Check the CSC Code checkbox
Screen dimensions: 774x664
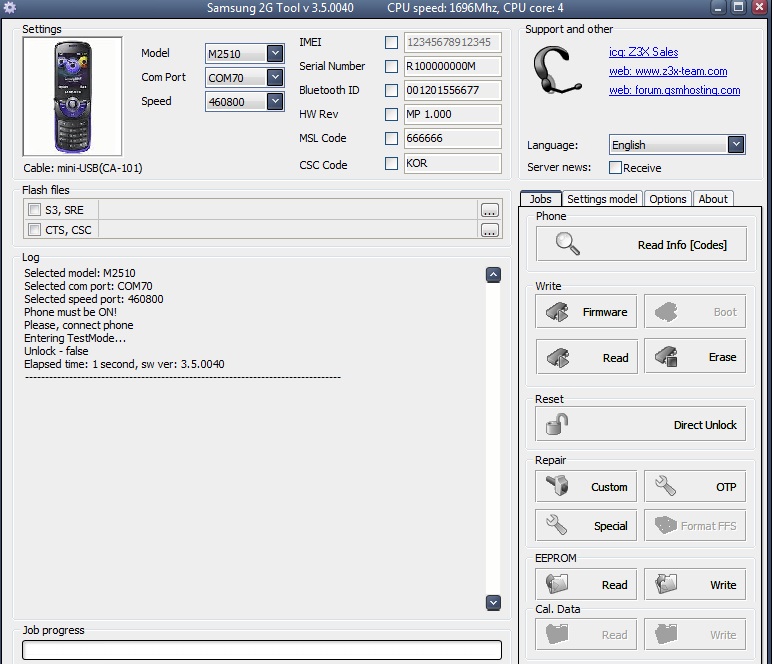pos(391,163)
